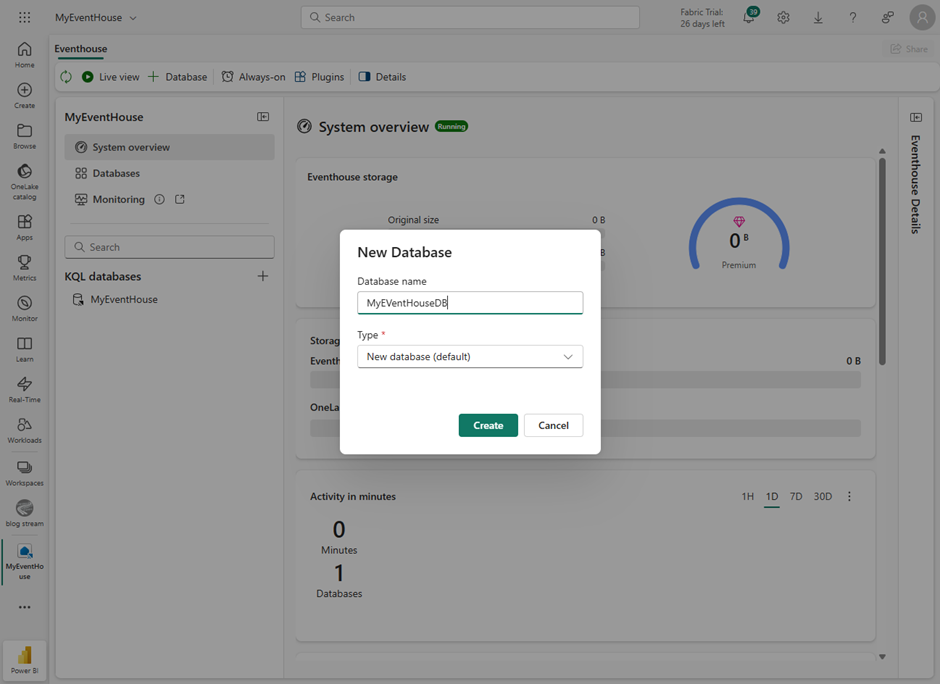Switch to the 30D time range
This screenshot has height=684, width=940.
(x=822, y=497)
